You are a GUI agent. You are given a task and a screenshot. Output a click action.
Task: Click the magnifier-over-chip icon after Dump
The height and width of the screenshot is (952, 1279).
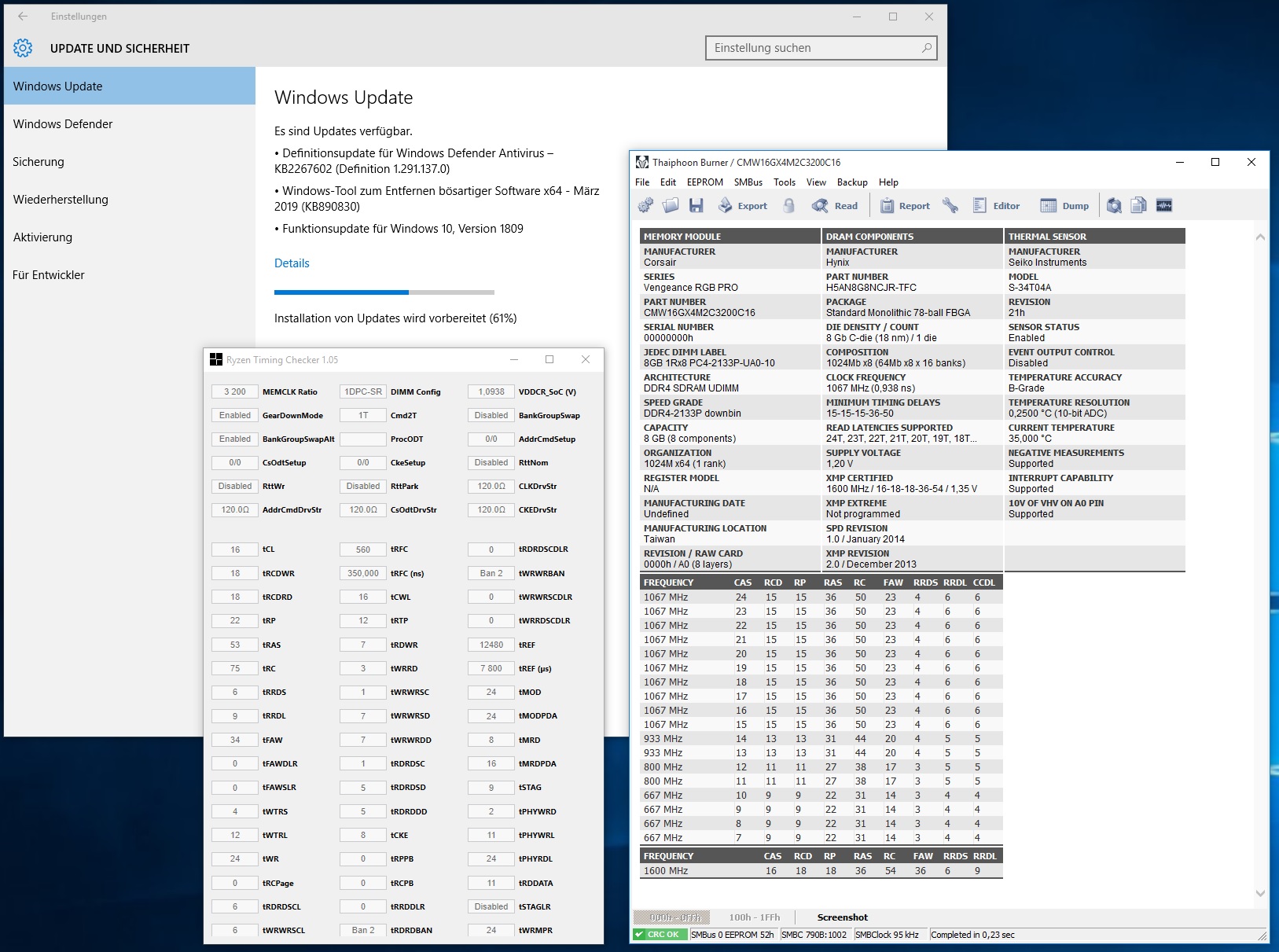[x=1114, y=206]
